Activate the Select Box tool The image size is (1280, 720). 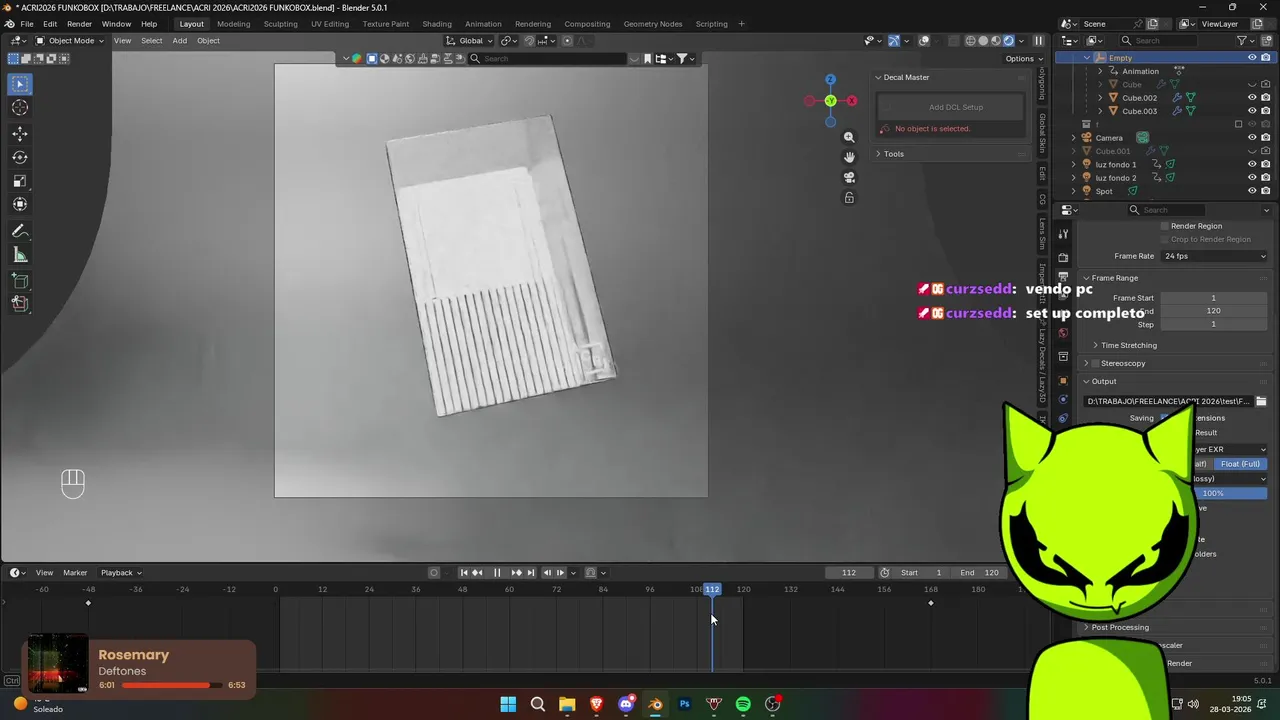(20, 84)
